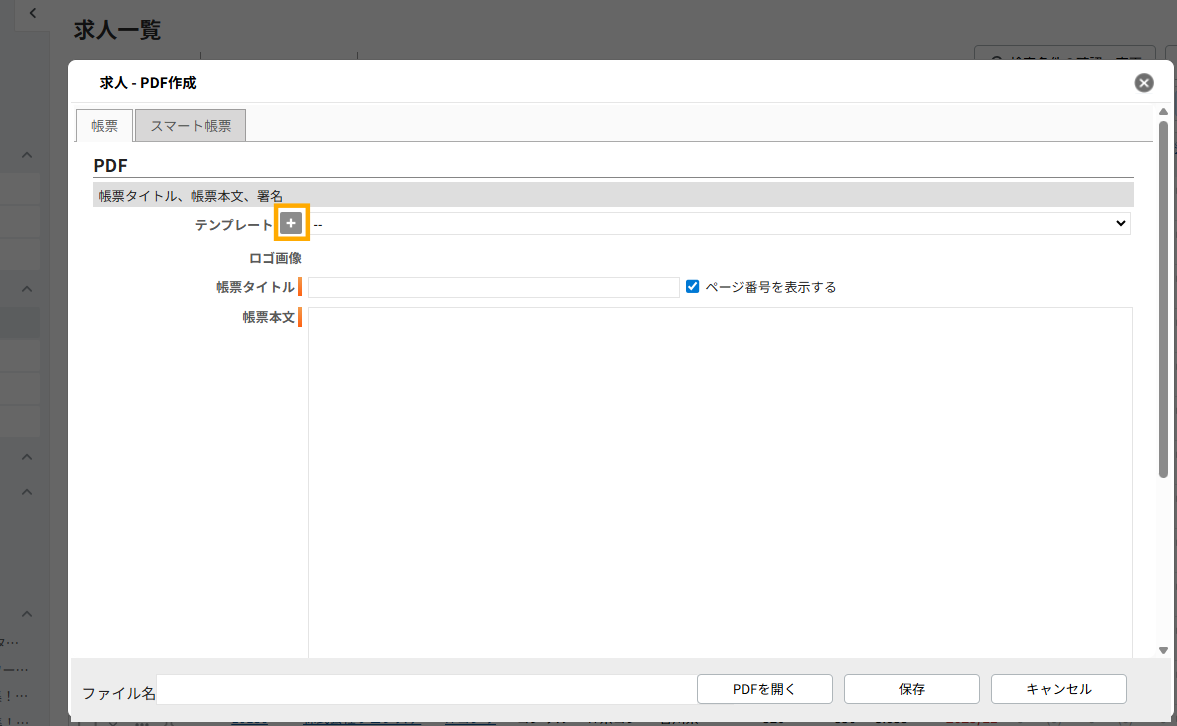Collapse the sidebar with the left chevron

33,13
